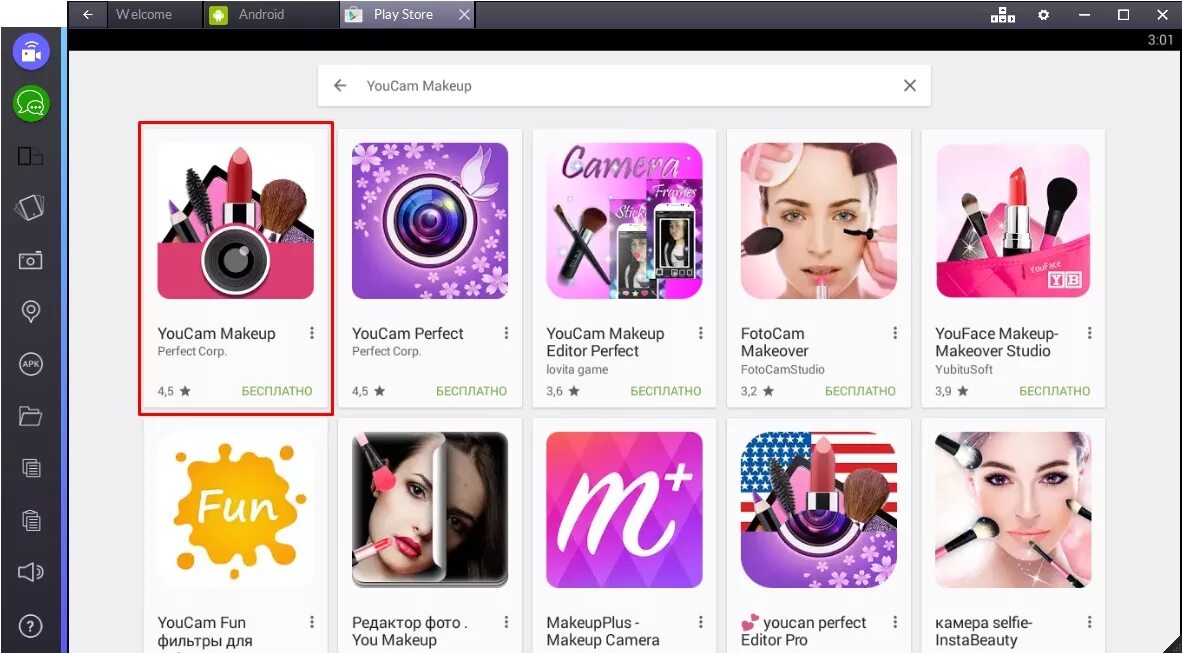This screenshot has height=653, width=1182.
Task: Click FotoCamStudio developer name
Action: pyautogui.click(x=782, y=369)
